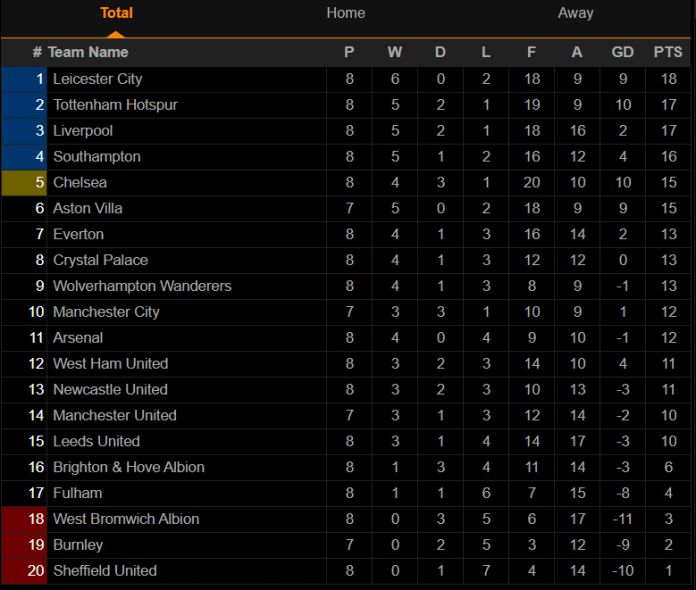Open Sheffield United team link
This screenshot has height=590, width=696.
[105, 570]
